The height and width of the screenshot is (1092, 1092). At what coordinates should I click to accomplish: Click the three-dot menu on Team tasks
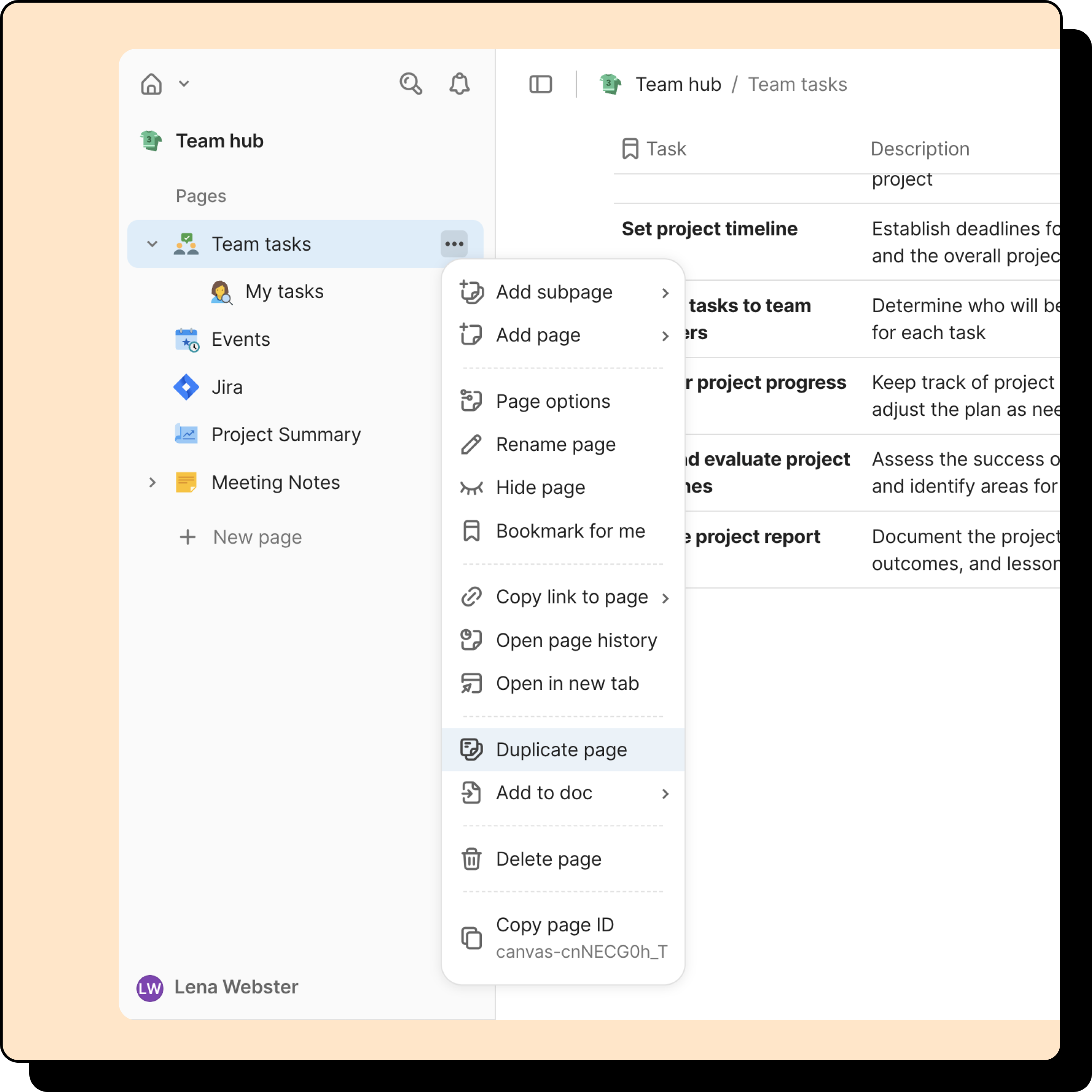tap(454, 244)
